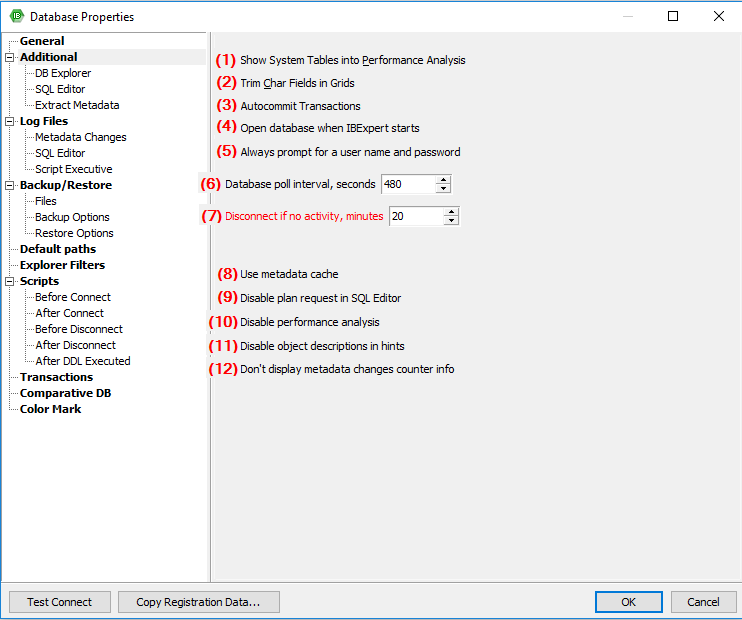Image resolution: width=742 pixels, height=620 pixels.
Task: Toggle Autocommit Transactions option
Action: (300, 106)
